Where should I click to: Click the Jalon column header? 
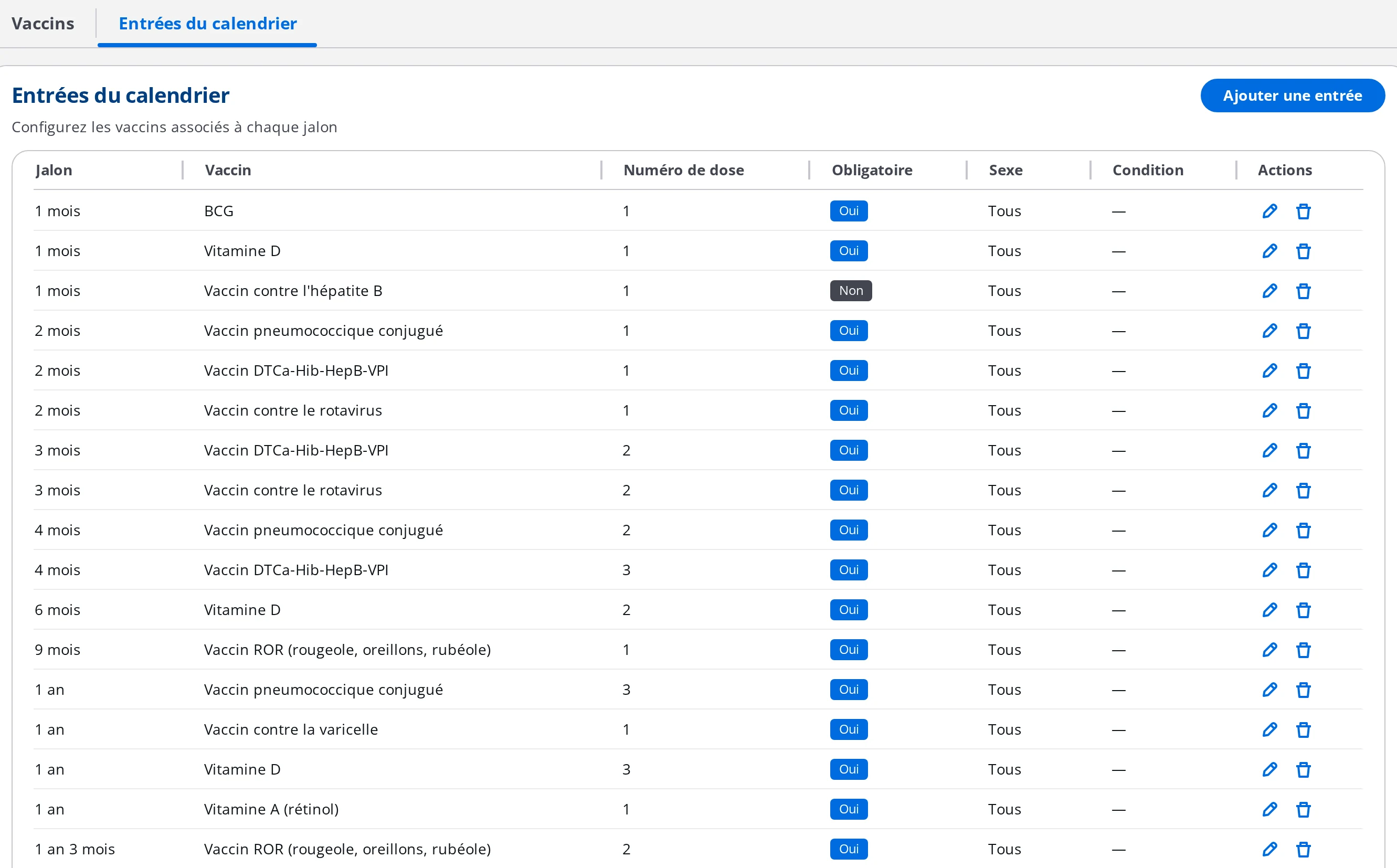[x=54, y=170]
